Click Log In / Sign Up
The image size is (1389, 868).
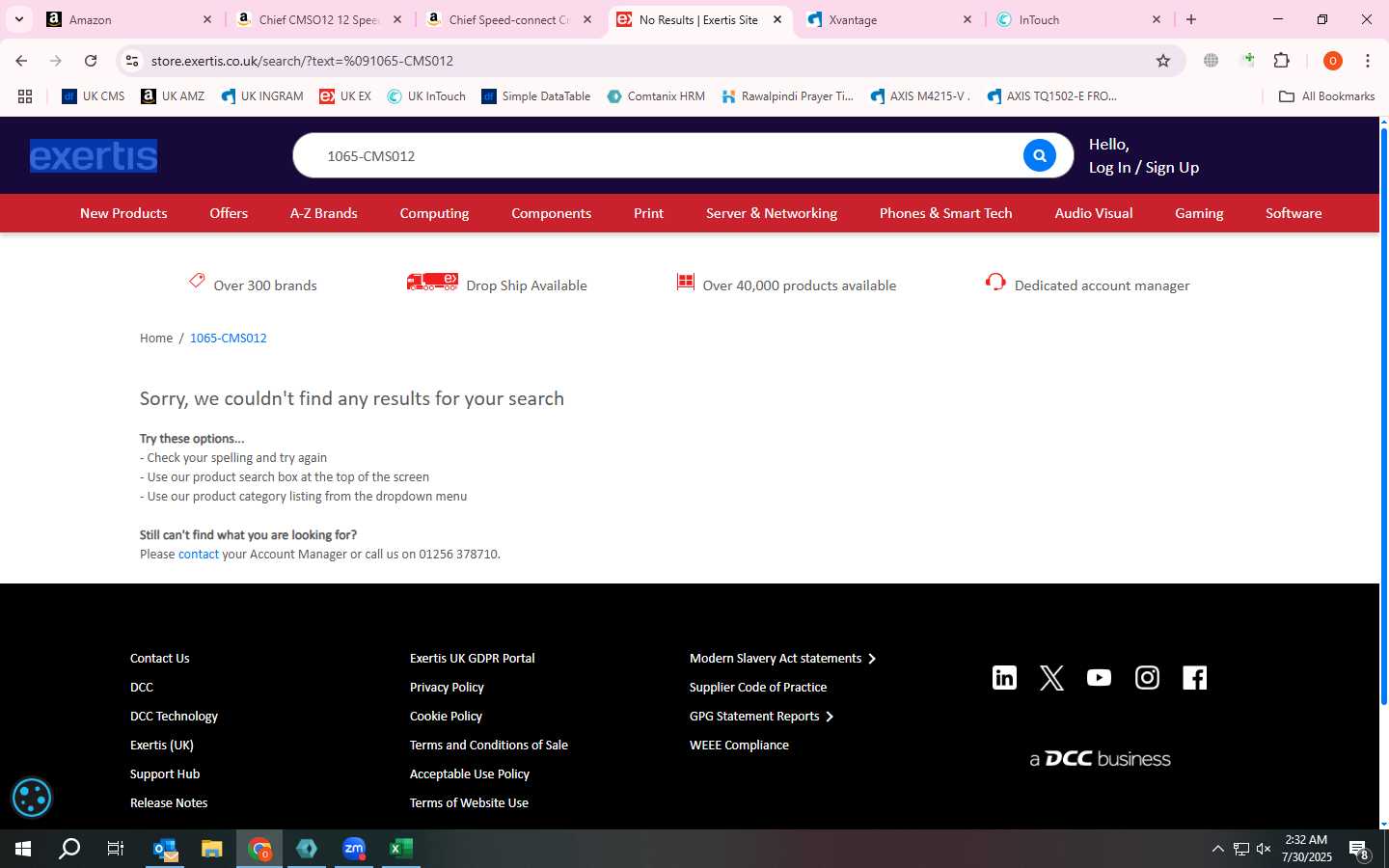tap(1144, 168)
